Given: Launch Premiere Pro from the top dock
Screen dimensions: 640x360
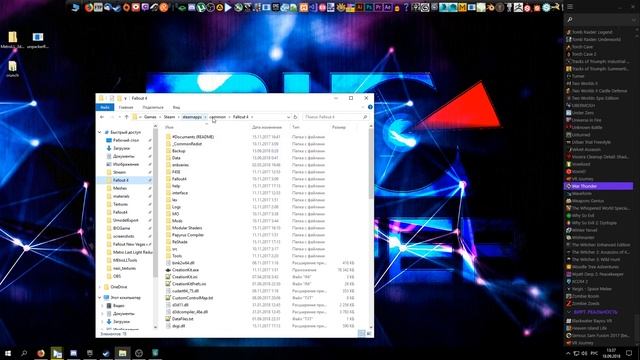Looking at the screenshot, I should 378,7.
